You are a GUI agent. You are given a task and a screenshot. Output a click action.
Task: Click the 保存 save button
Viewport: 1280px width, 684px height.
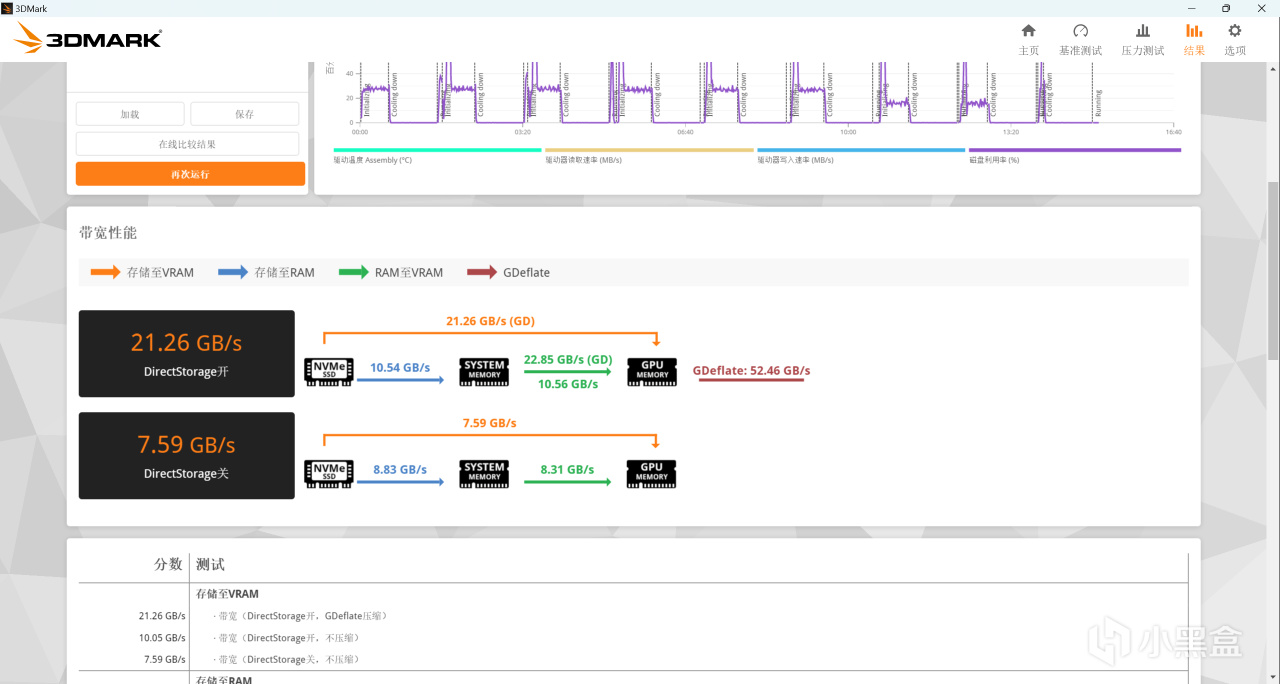[245, 114]
